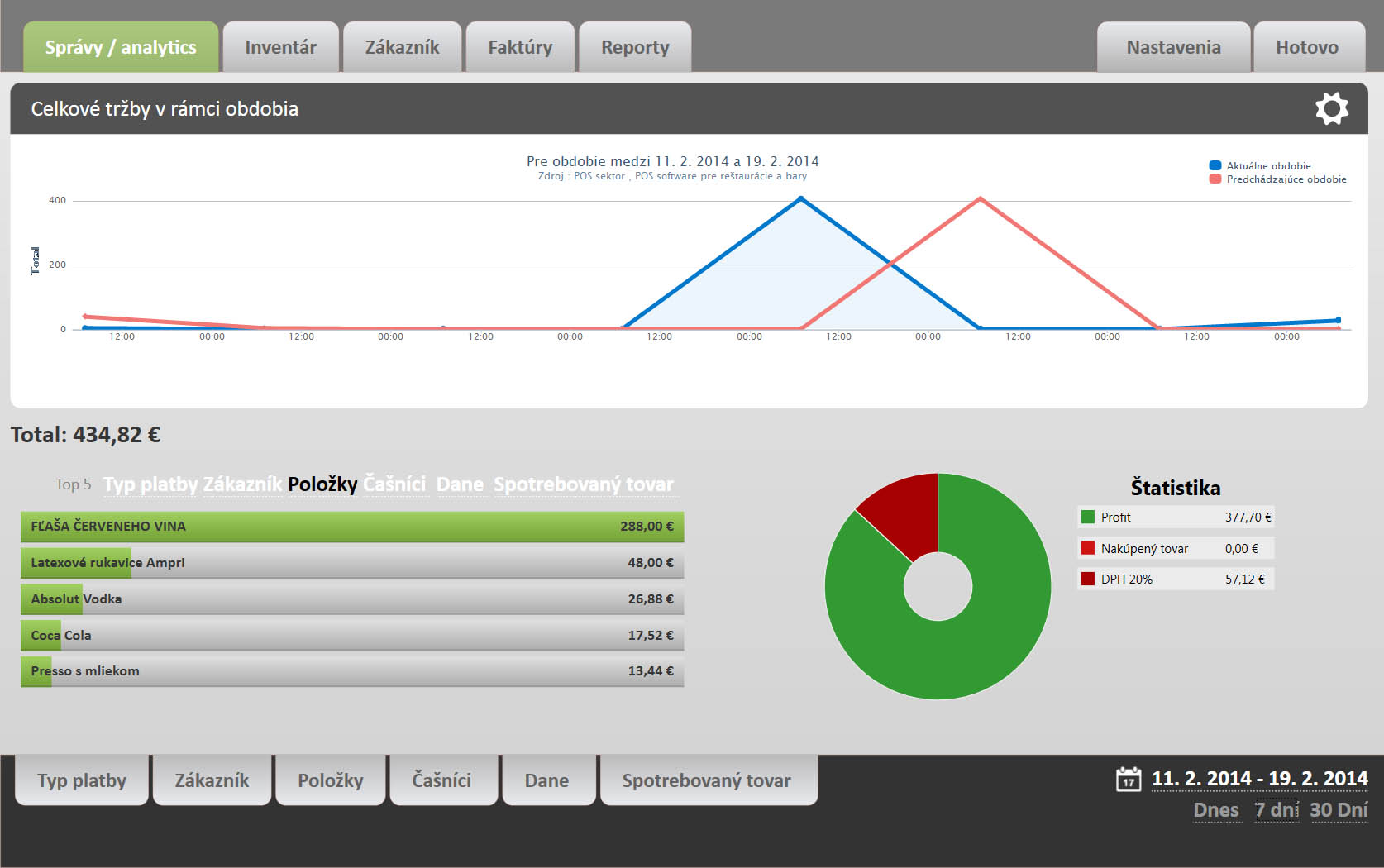Image resolution: width=1384 pixels, height=868 pixels.
Task: Open the Reporty tab
Action: [635, 47]
